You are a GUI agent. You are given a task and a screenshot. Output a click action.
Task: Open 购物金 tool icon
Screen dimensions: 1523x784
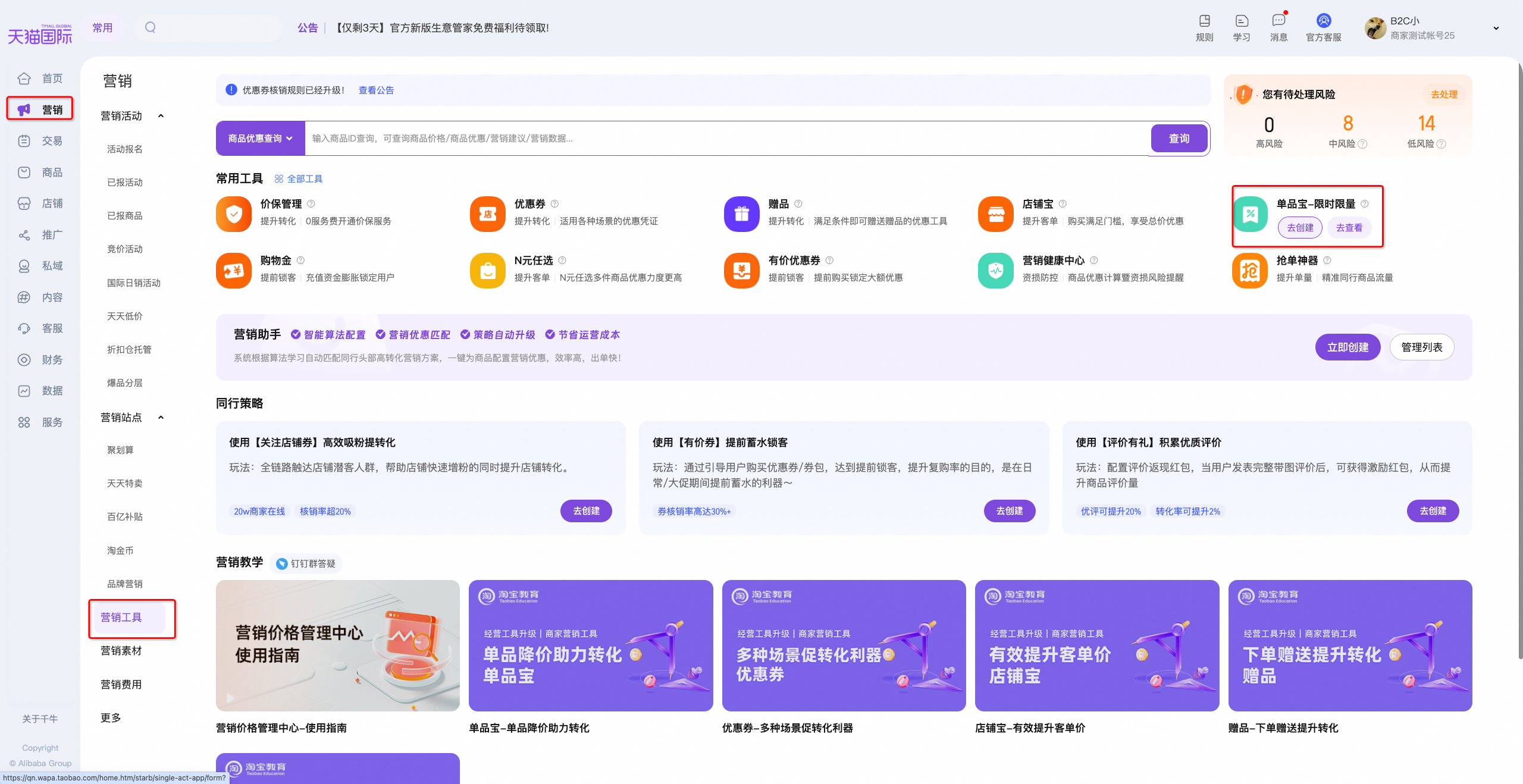point(234,271)
